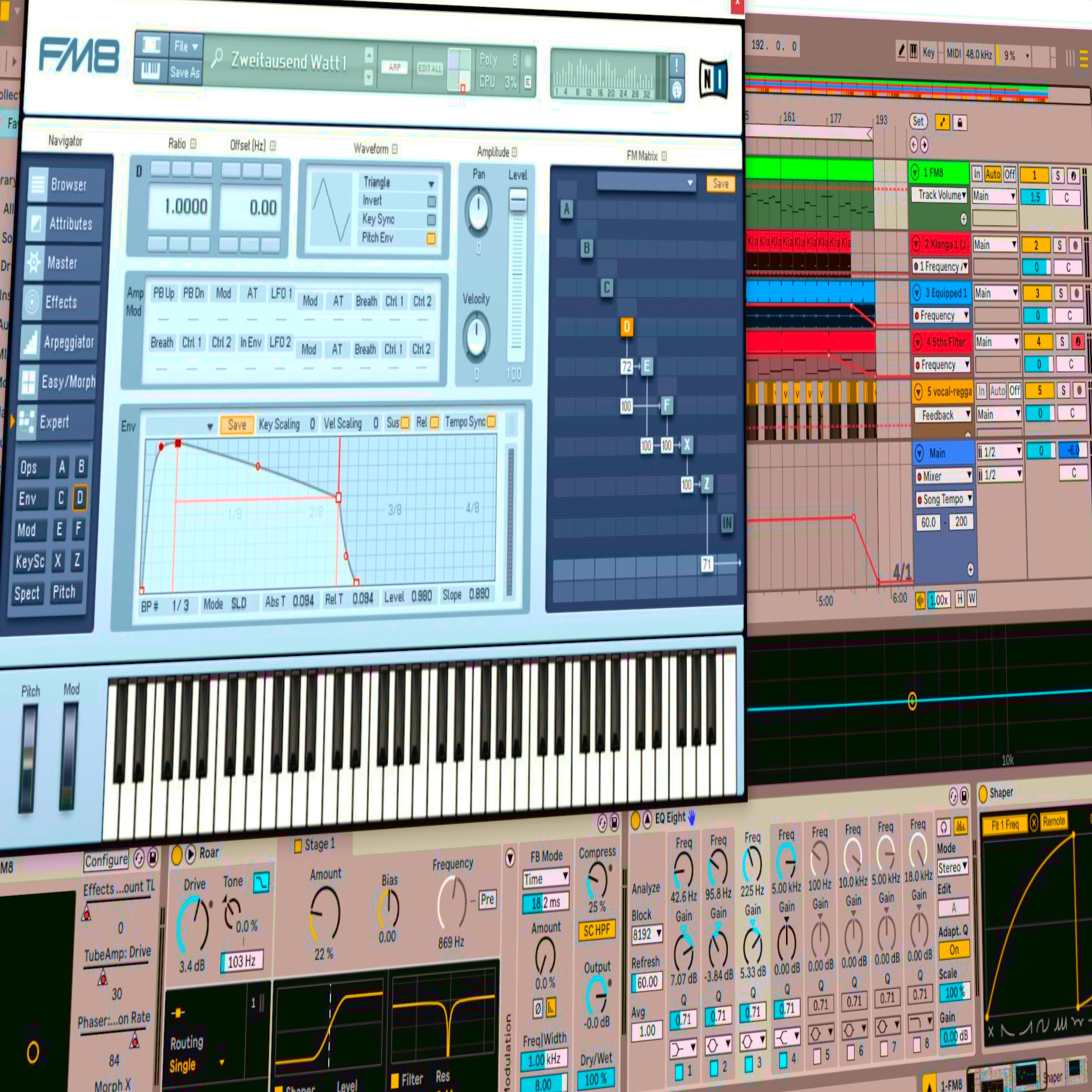Click the SC HPF button
Screen dimensions: 1092x1092
597,930
